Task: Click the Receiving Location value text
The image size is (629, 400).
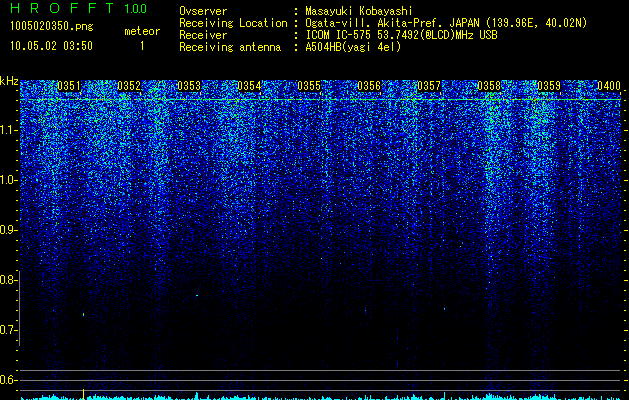Action: [x=448, y=23]
